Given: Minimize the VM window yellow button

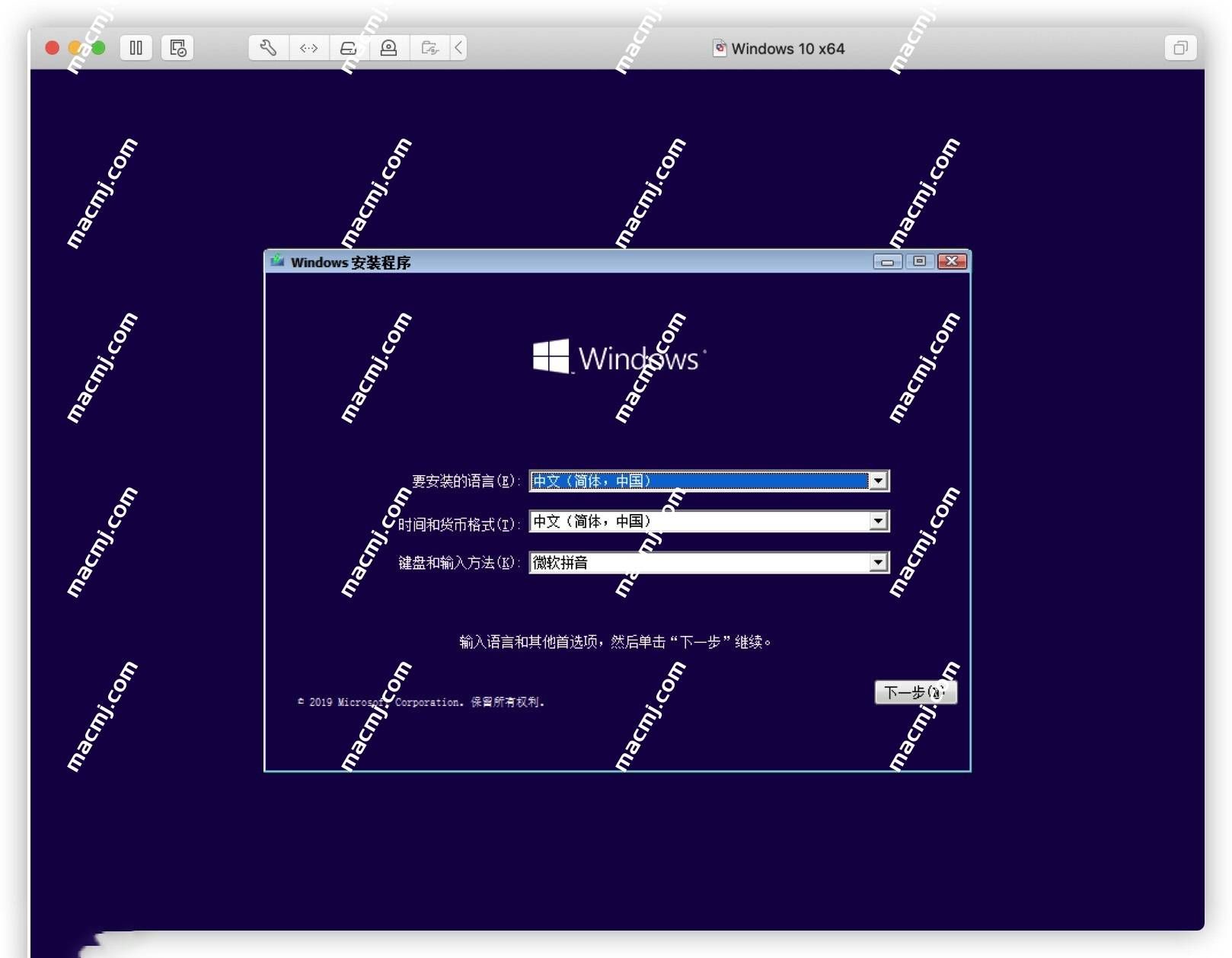Looking at the screenshot, I should (x=75, y=48).
